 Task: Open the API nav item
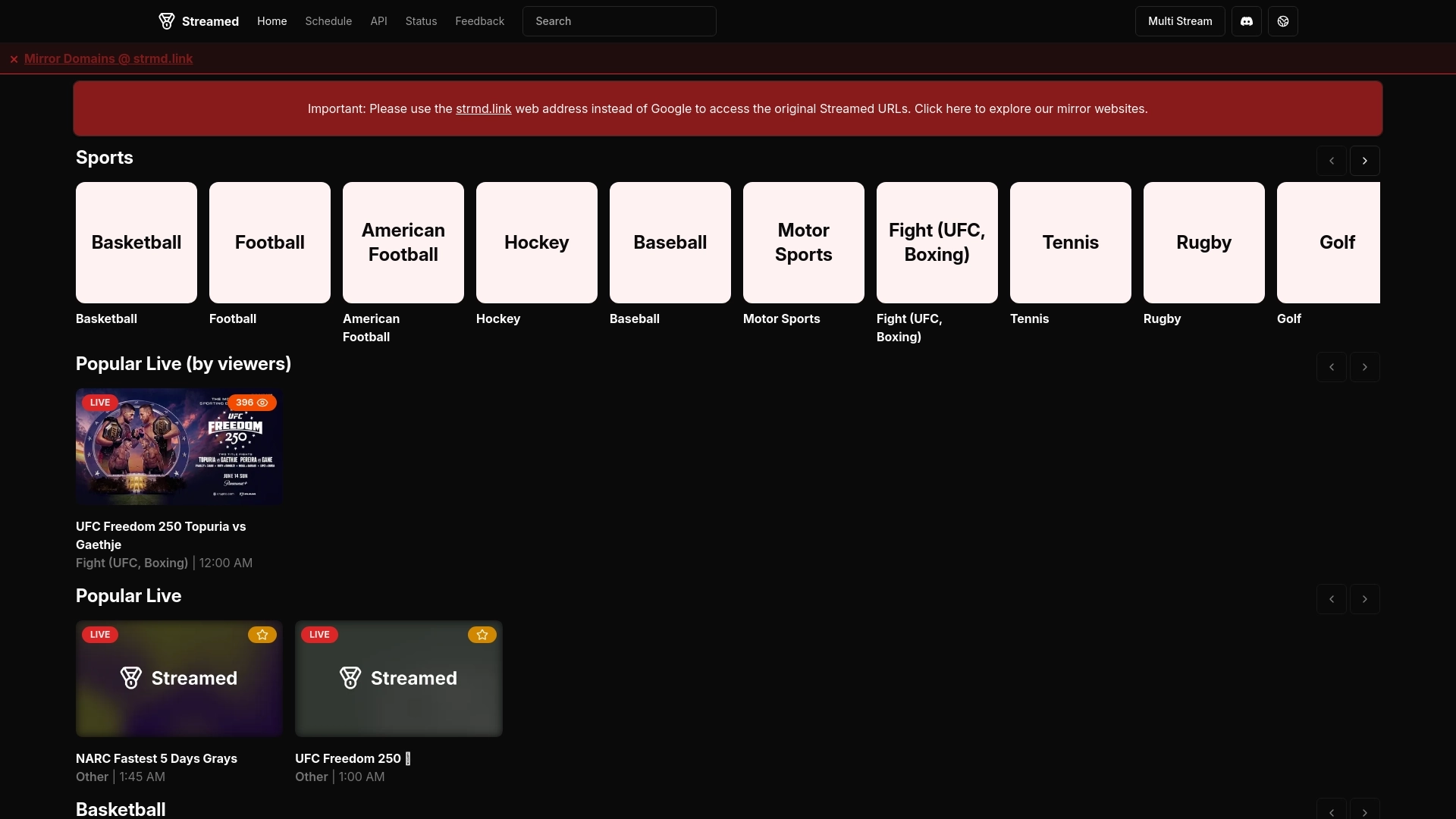click(x=378, y=21)
